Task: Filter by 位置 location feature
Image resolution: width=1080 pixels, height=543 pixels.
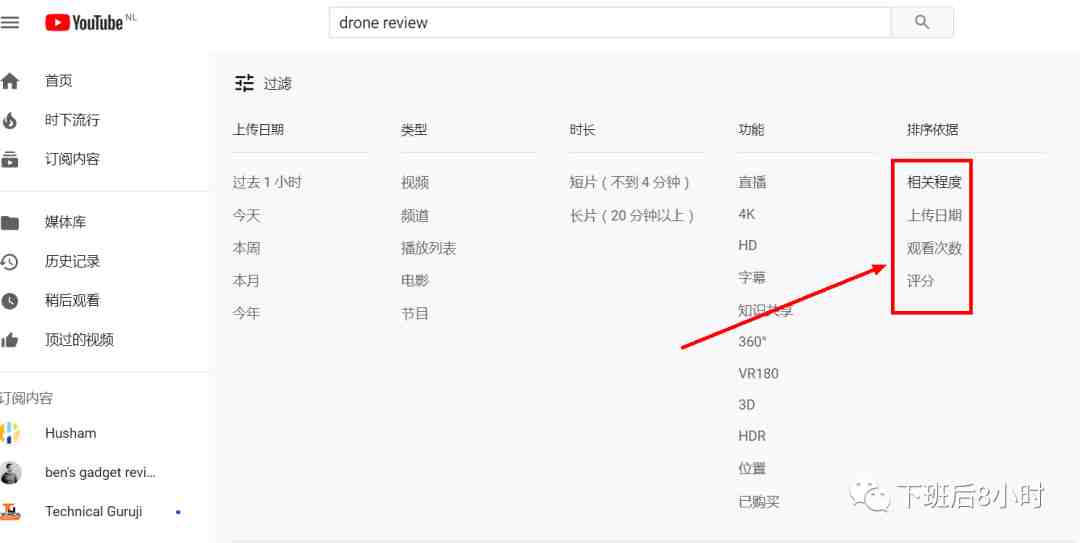Action: coord(752,469)
